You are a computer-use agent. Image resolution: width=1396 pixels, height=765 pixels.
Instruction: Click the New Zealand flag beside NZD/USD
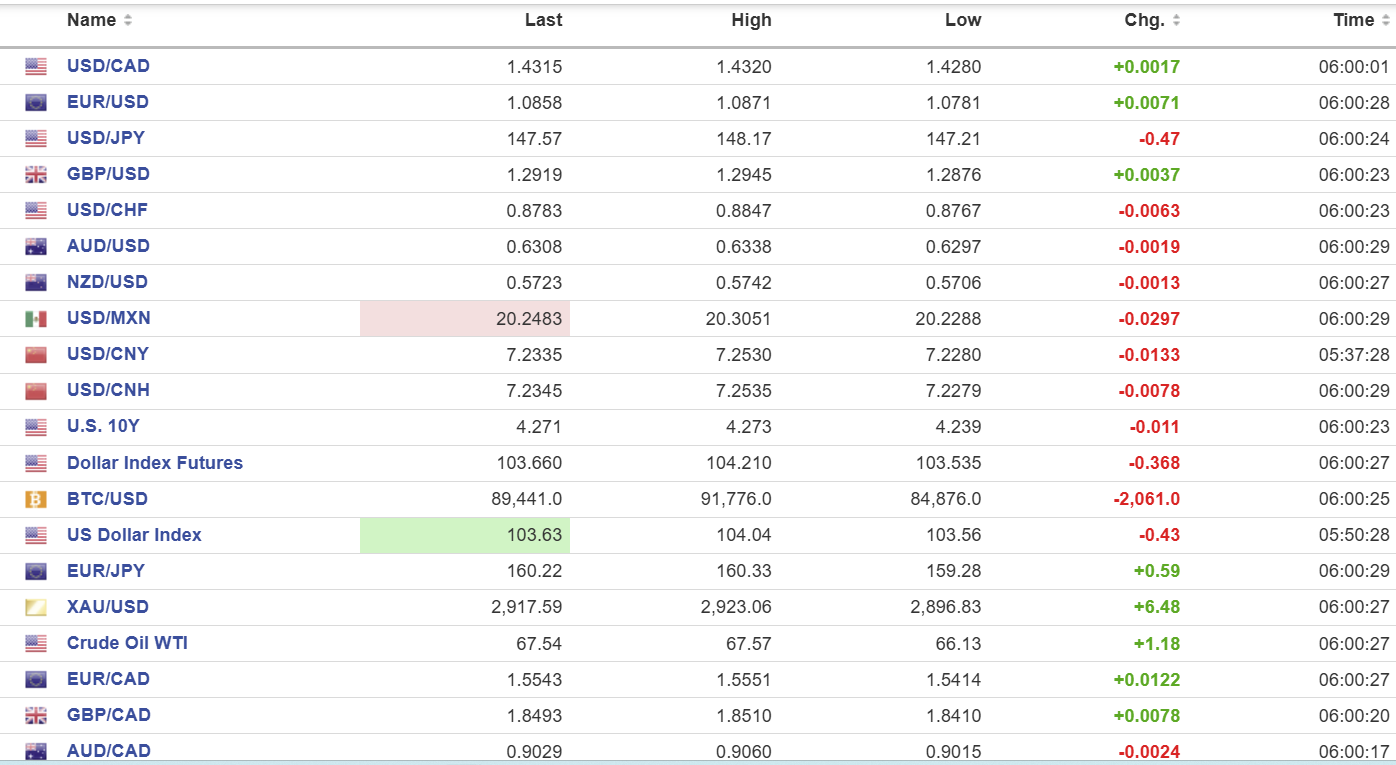click(36, 283)
